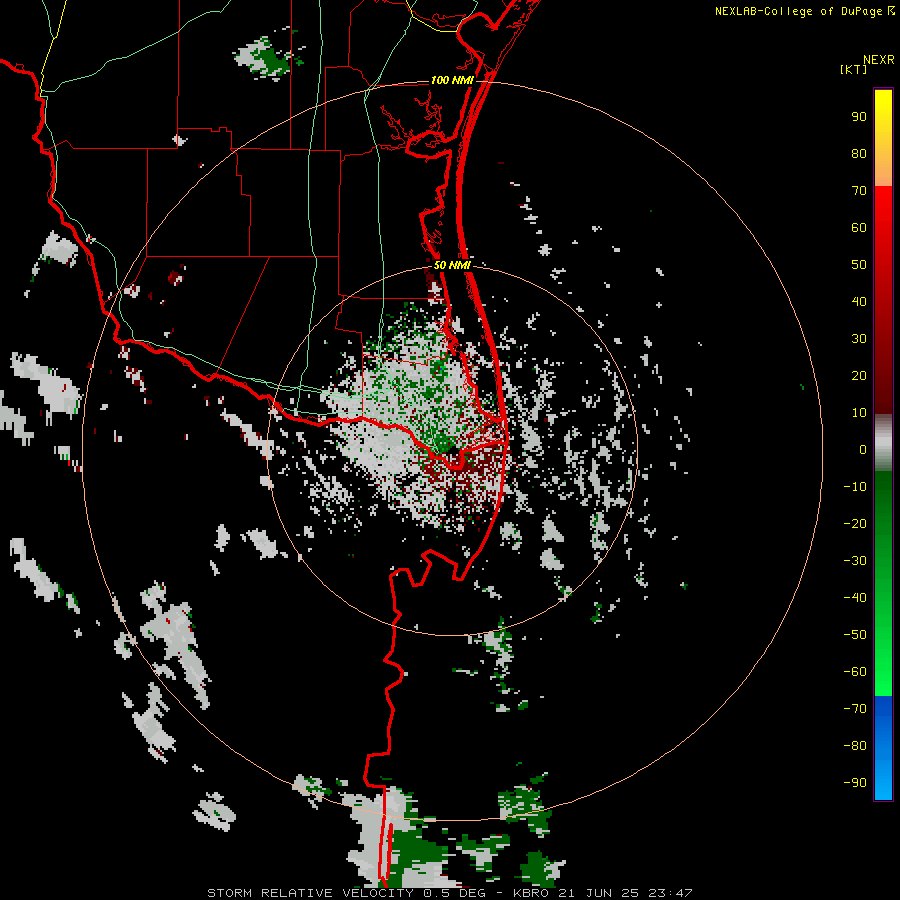
Task: Click the -30 value on the velocity scale
Action: [x=855, y=561]
